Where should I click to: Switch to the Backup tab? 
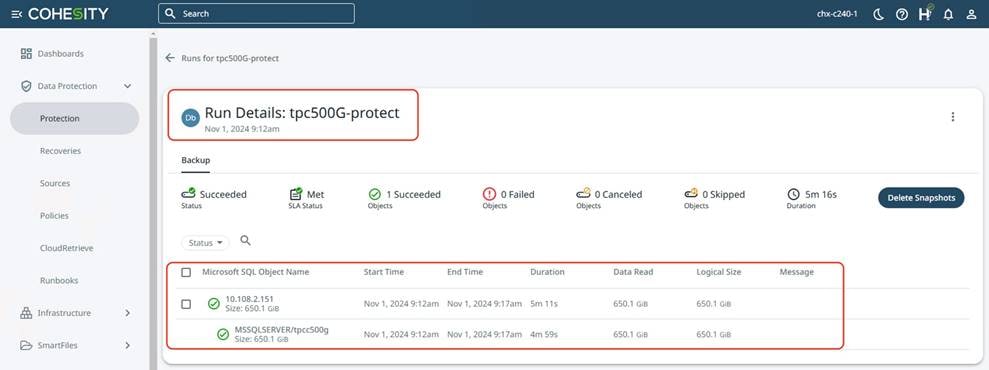(x=196, y=160)
